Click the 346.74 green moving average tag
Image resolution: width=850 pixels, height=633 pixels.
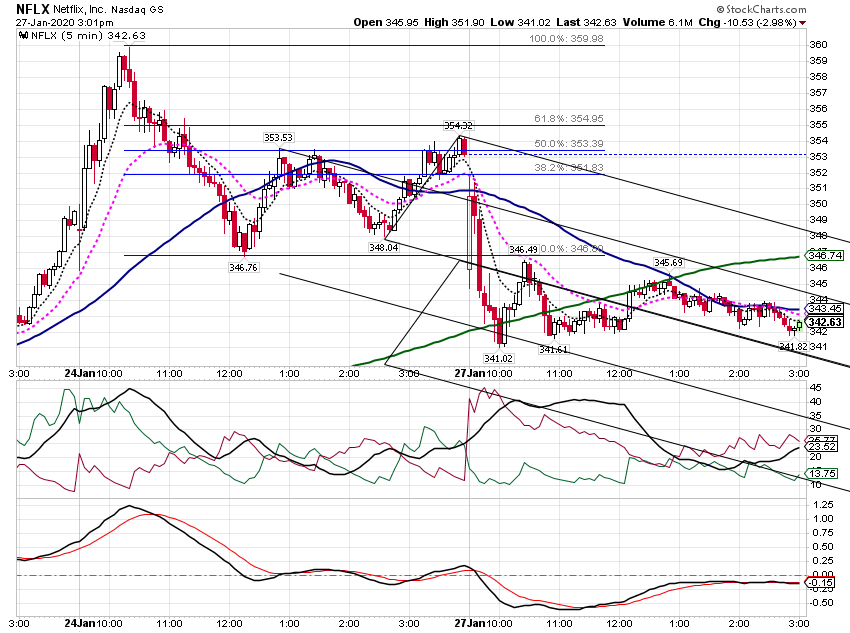[x=825, y=255]
